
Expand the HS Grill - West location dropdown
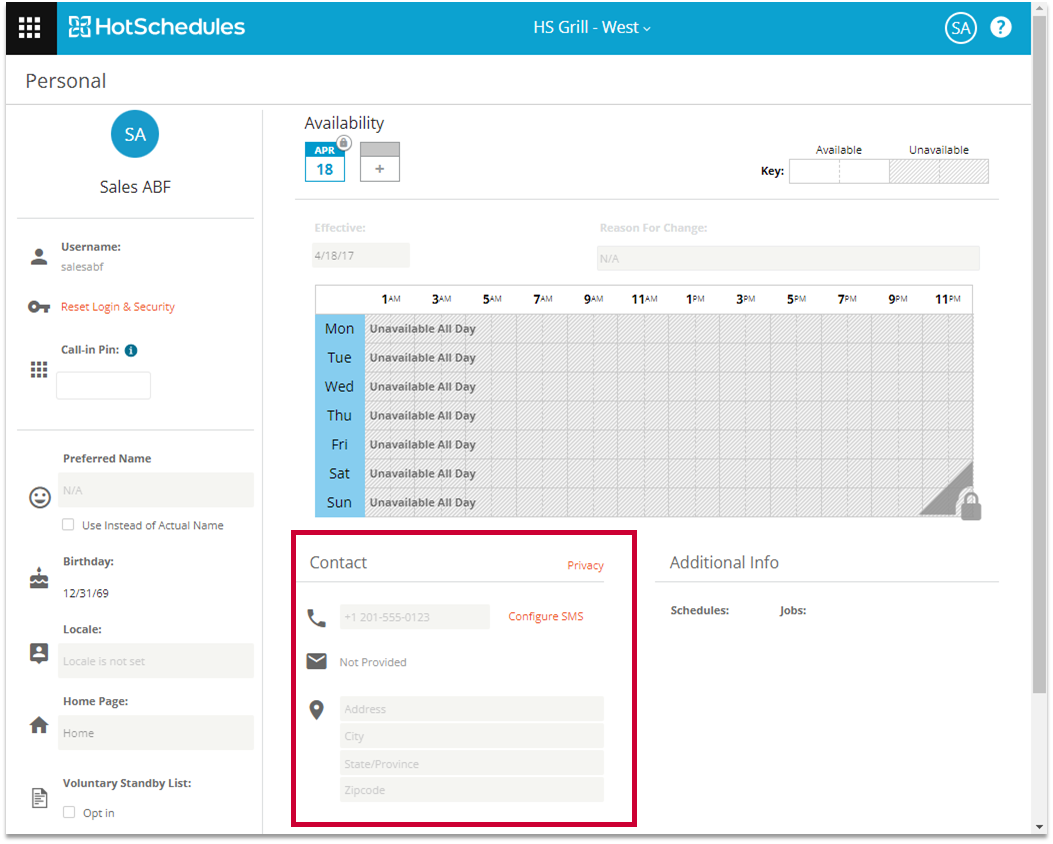click(592, 28)
